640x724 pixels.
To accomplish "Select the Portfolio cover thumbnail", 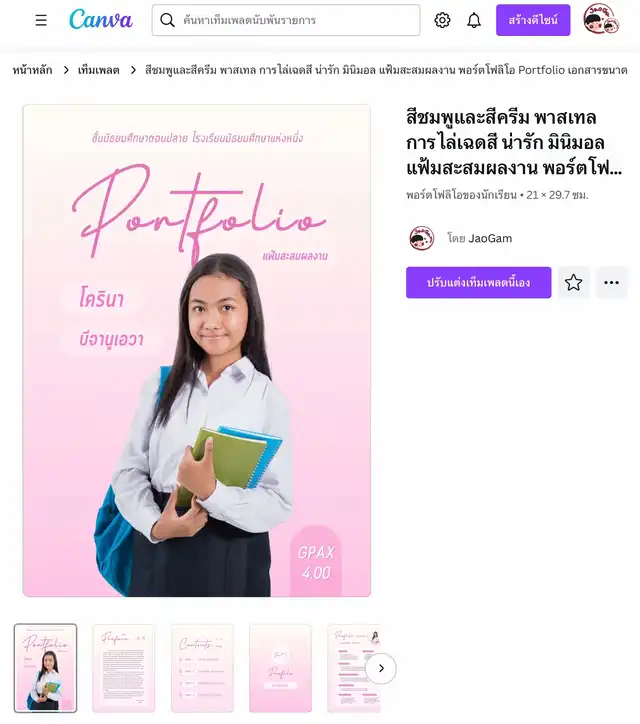I will (45, 668).
